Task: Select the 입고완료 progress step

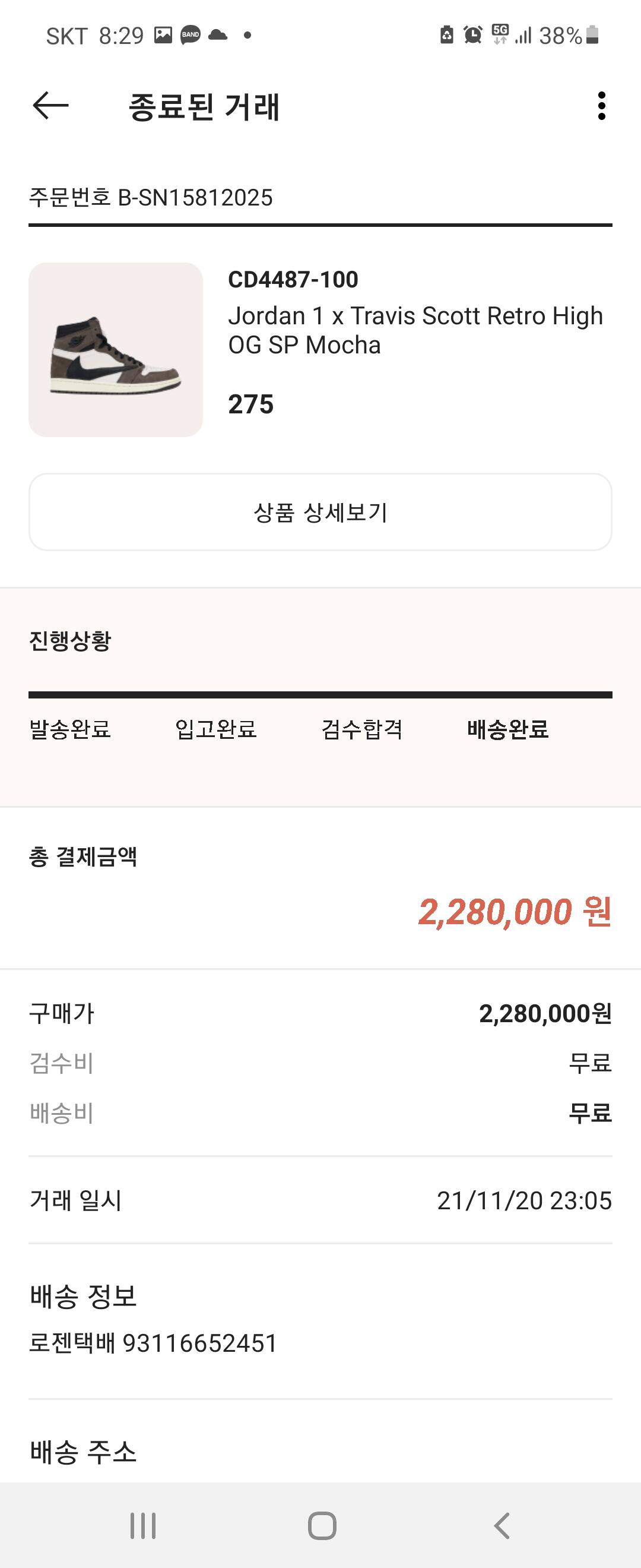Action: click(216, 729)
